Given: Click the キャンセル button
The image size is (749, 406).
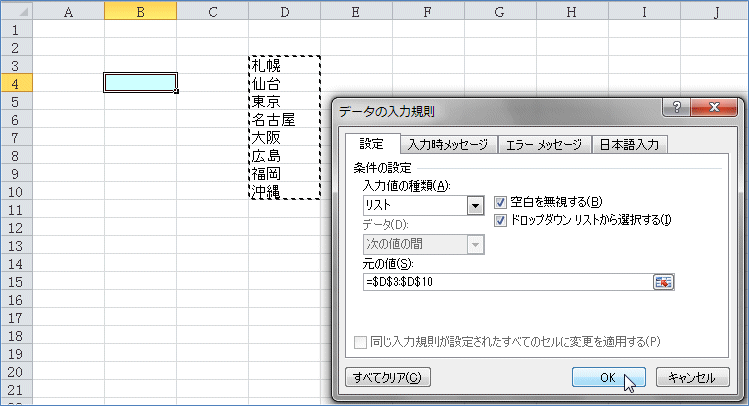Looking at the screenshot, I should 692,377.
